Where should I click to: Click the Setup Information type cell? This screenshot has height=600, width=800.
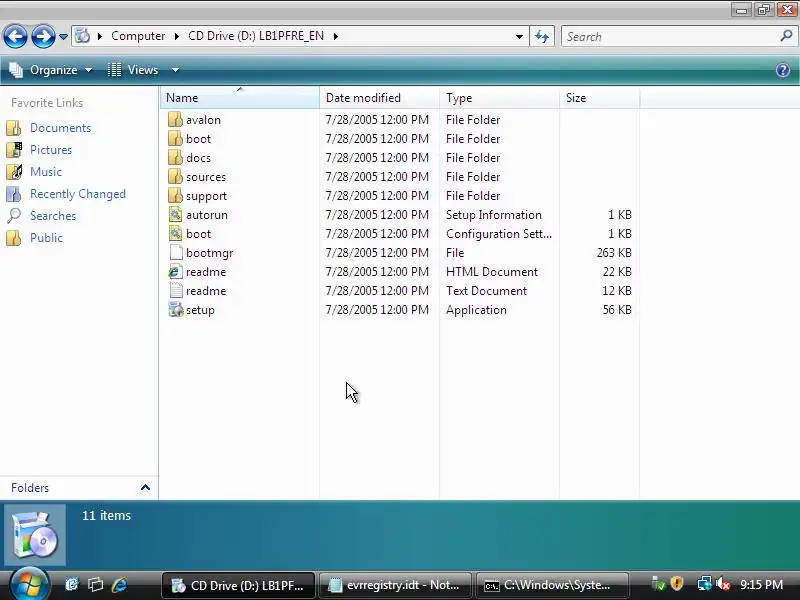[x=493, y=215]
